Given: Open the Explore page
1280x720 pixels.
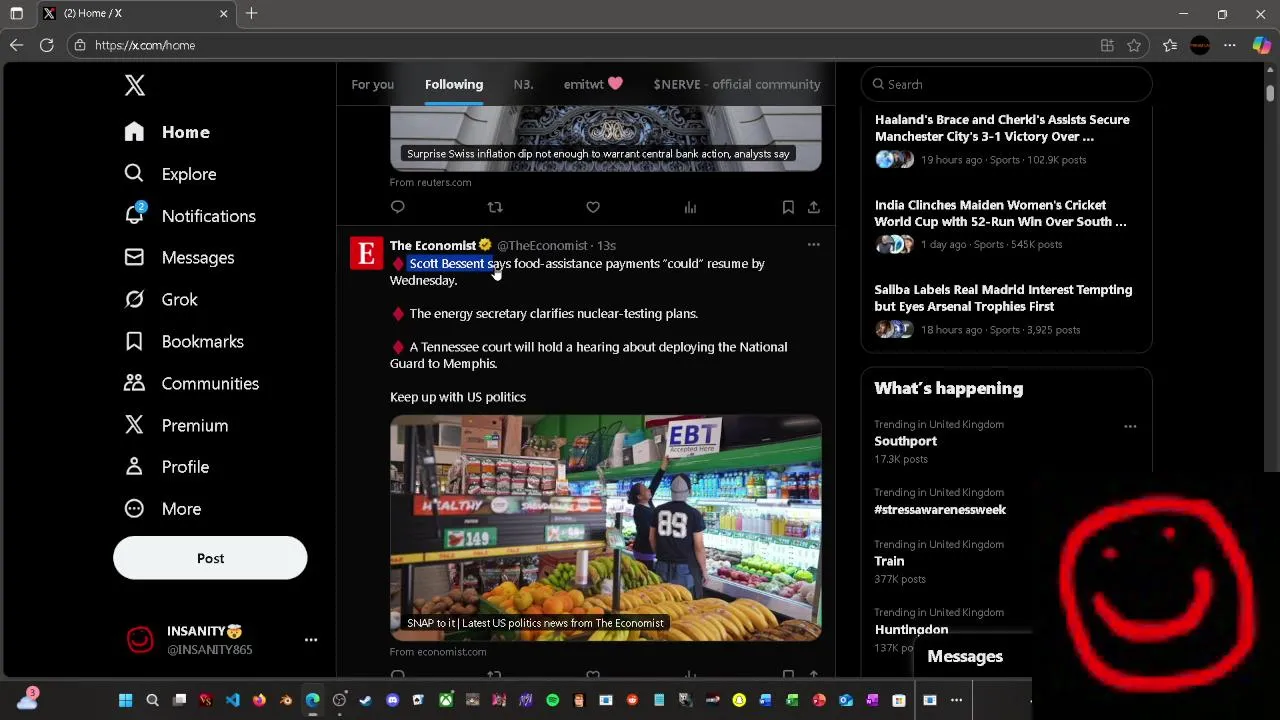Looking at the screenshot, I should point(170,174).
